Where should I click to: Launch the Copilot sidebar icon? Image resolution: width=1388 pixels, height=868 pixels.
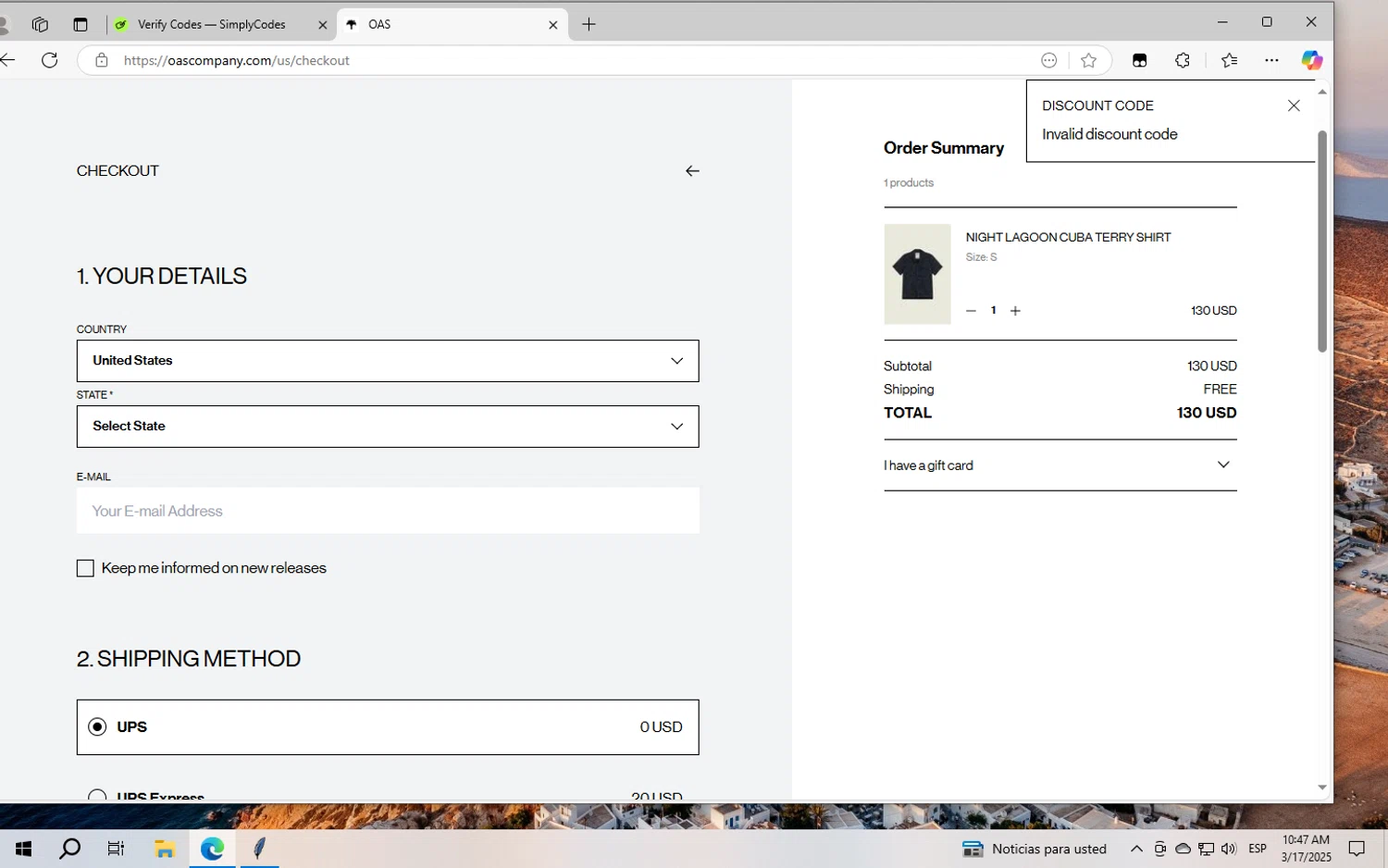(1311, 60)
